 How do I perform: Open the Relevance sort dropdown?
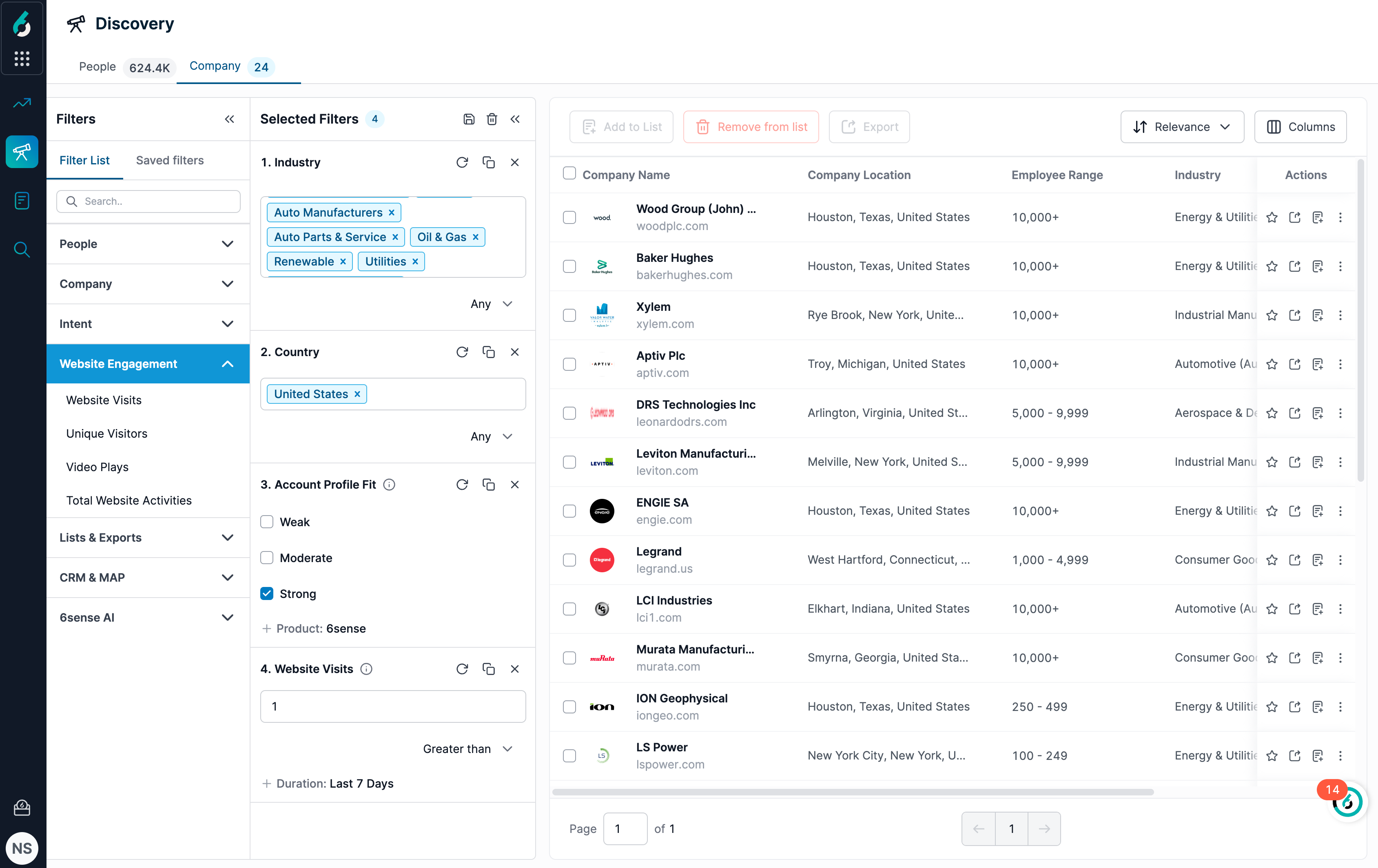pyautogui.click(x=1182, y=126)
